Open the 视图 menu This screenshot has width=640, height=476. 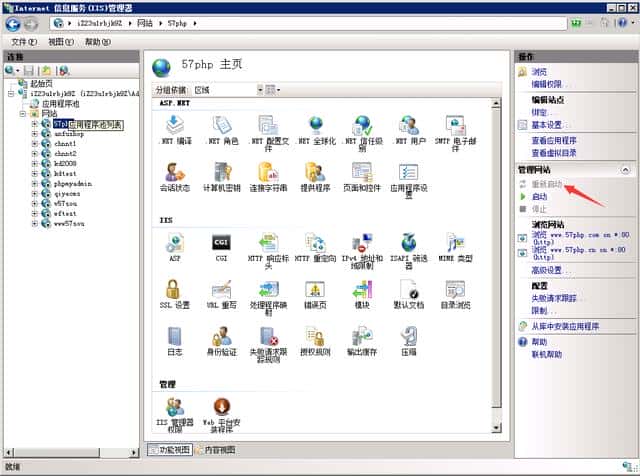point(61,42)
